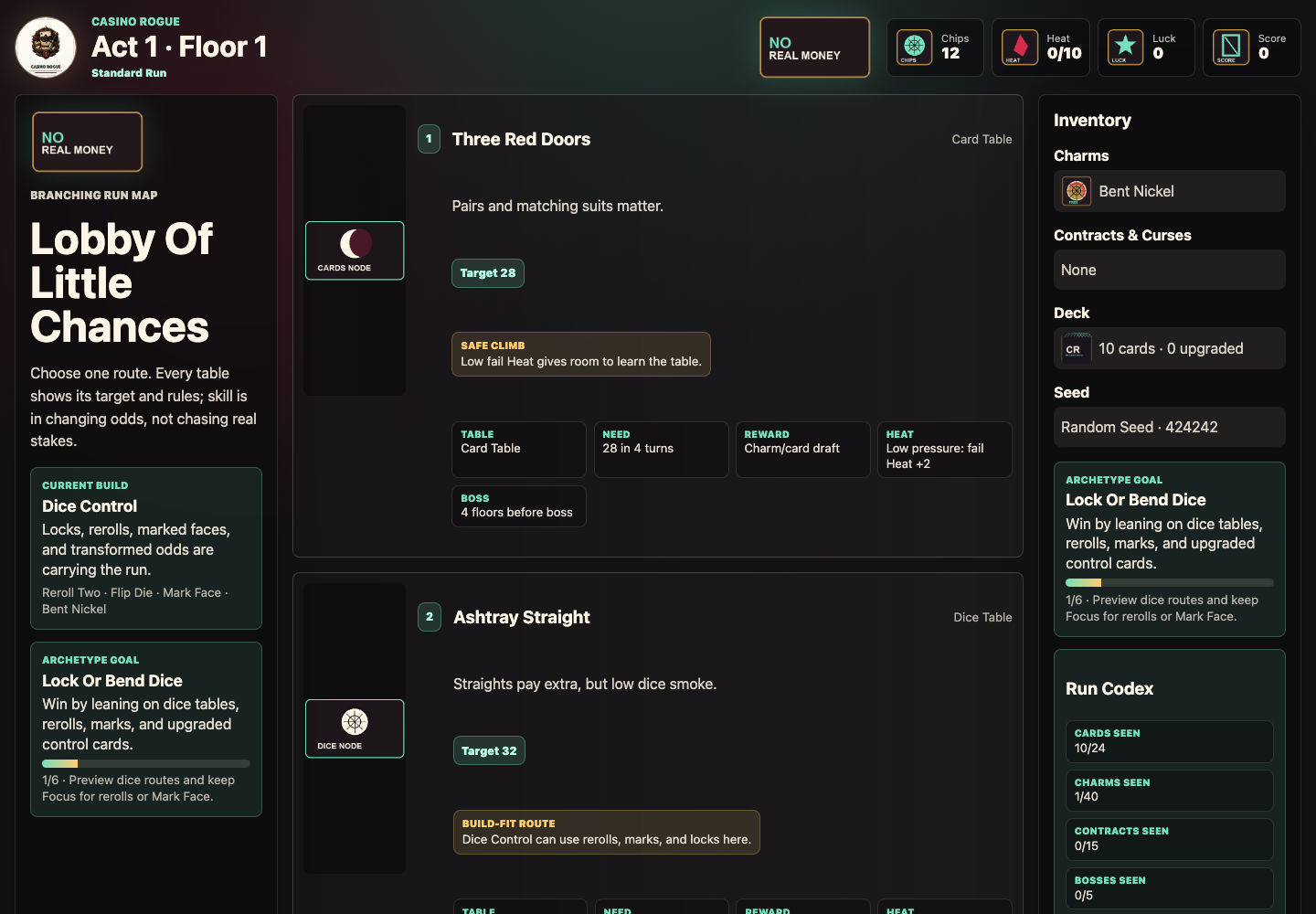The image size is (1316, 914).
Task: Click the sidebar No Real Money badge
Action: 88,142
